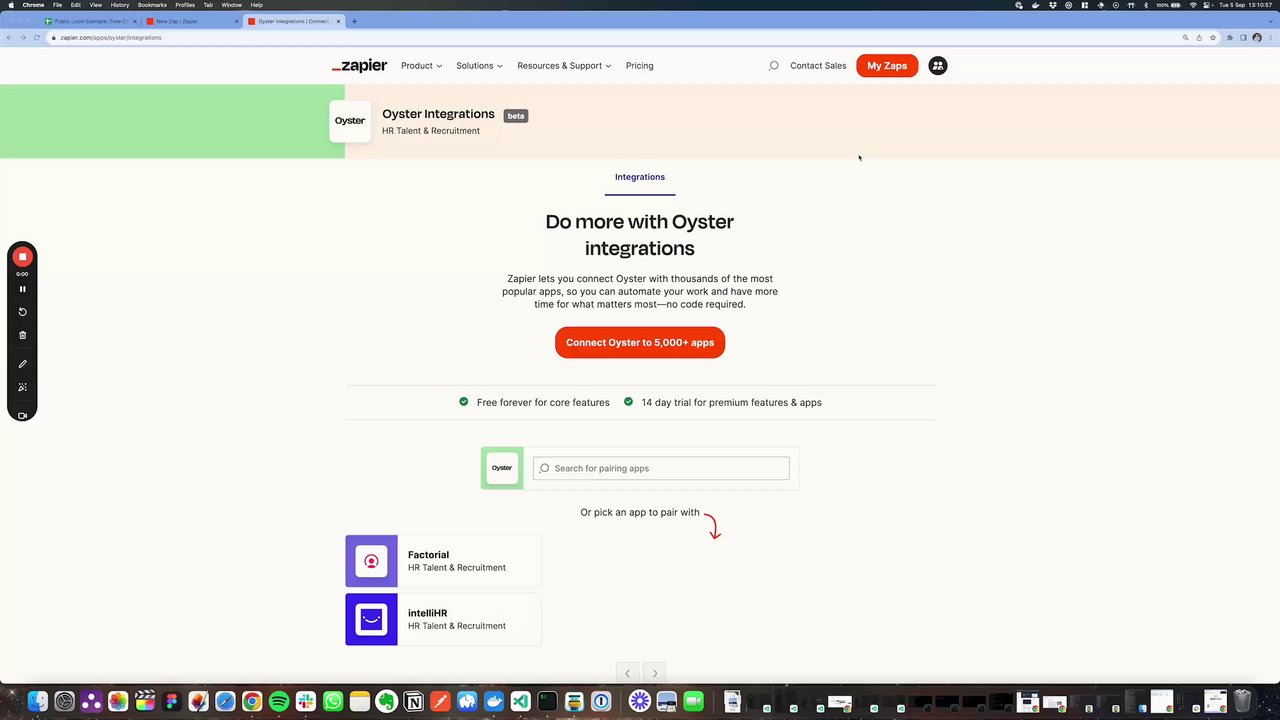This screenshot has width=1280, height=720.
Task: Stop the Loom recording
Action: click(x=22, y=257)
